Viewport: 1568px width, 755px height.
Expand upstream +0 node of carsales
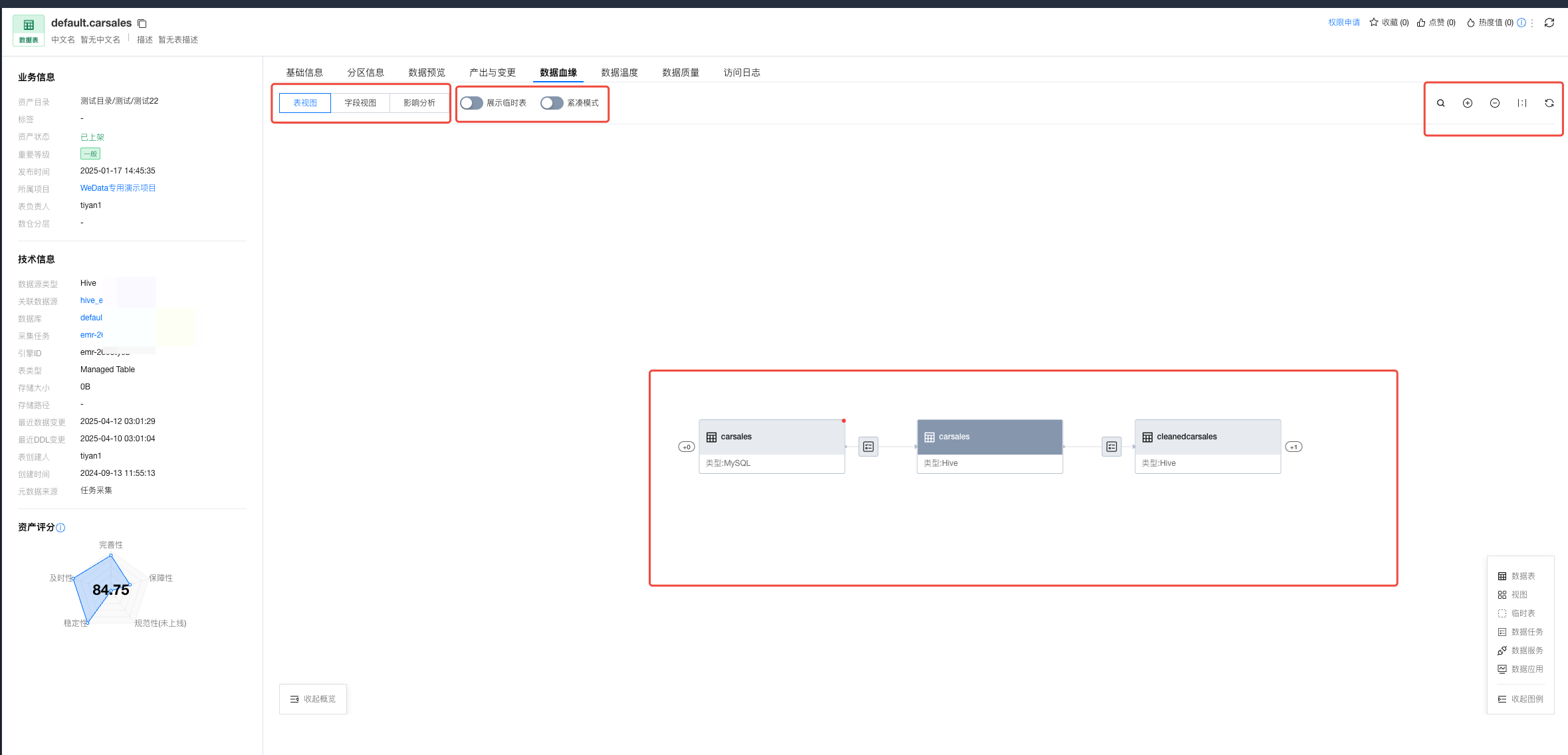687,447
